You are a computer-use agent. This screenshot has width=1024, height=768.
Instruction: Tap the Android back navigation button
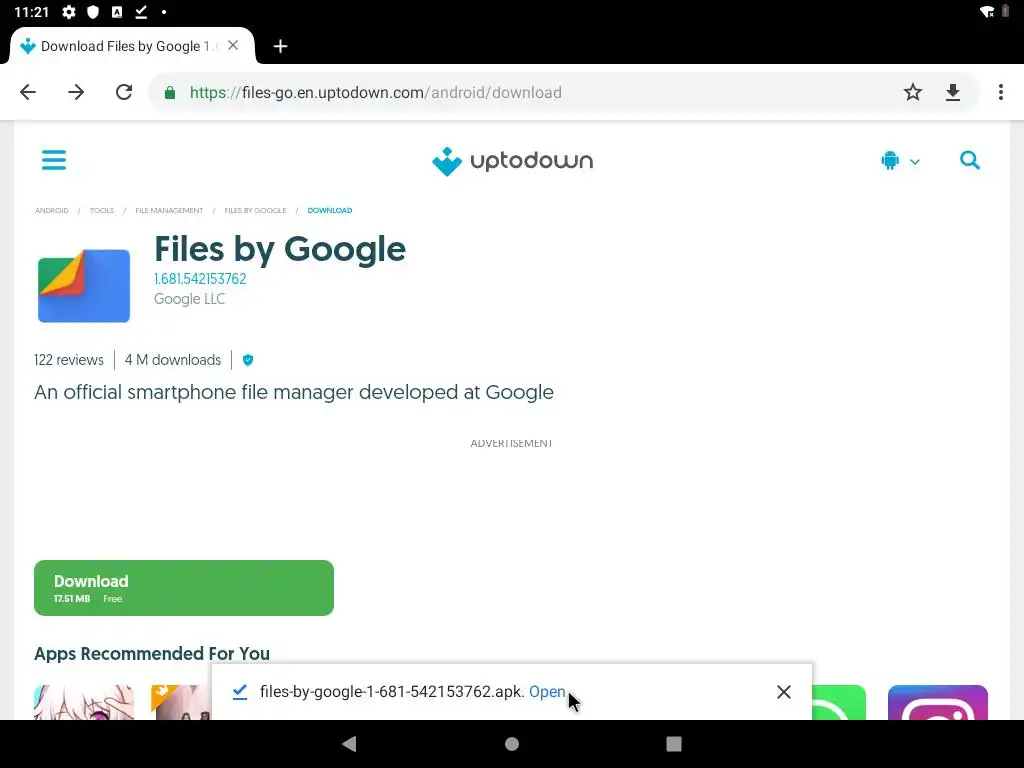coord(349,743)
